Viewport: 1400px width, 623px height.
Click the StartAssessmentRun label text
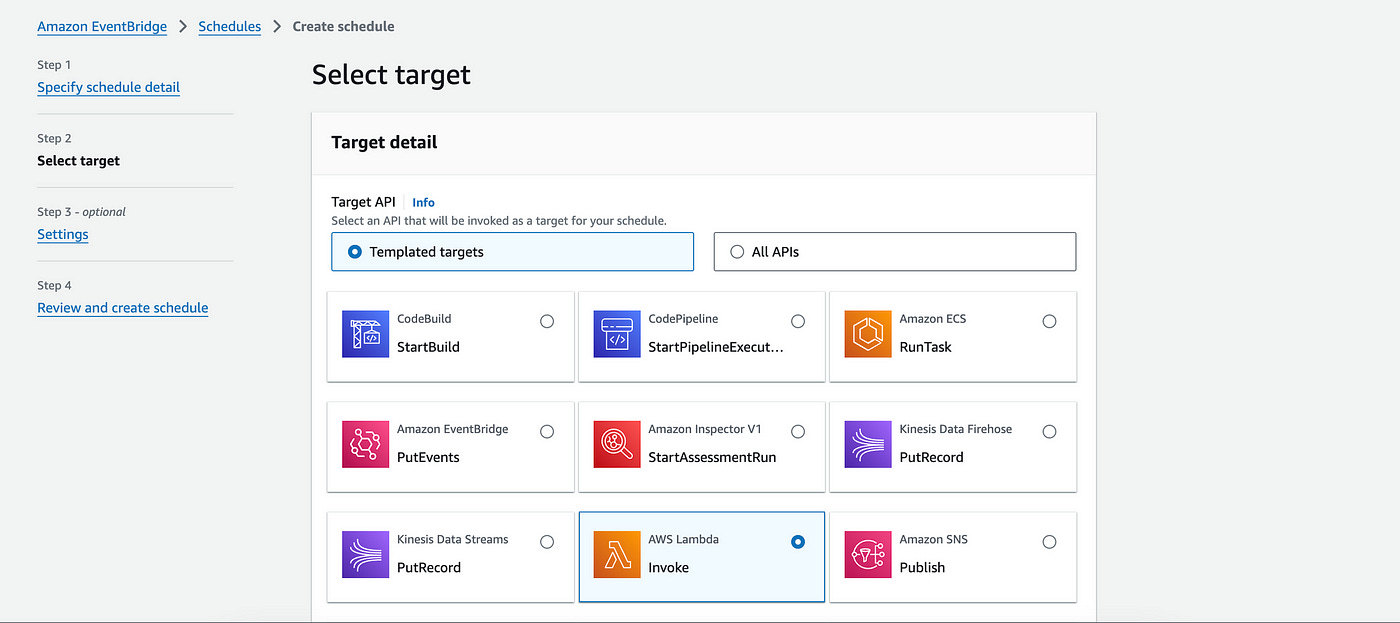coord(712,457)
